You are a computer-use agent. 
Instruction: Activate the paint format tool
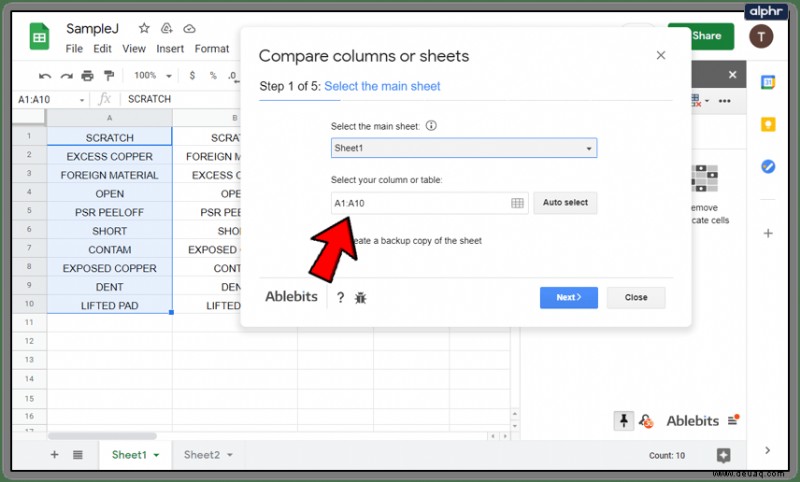(109, 76)
